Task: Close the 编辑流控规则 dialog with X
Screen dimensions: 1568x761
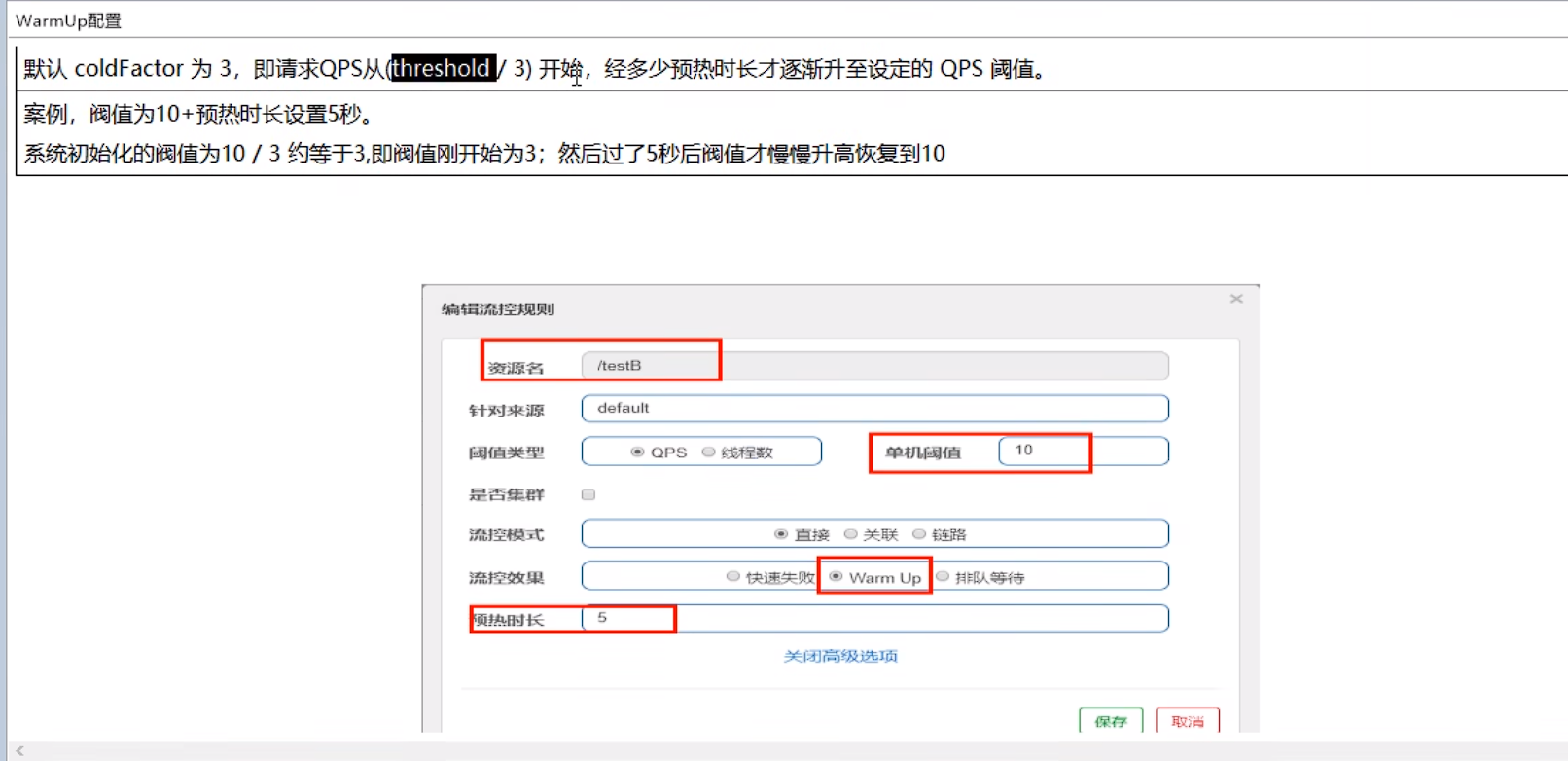Action: pyautogui.click(x=1236, y=299)
